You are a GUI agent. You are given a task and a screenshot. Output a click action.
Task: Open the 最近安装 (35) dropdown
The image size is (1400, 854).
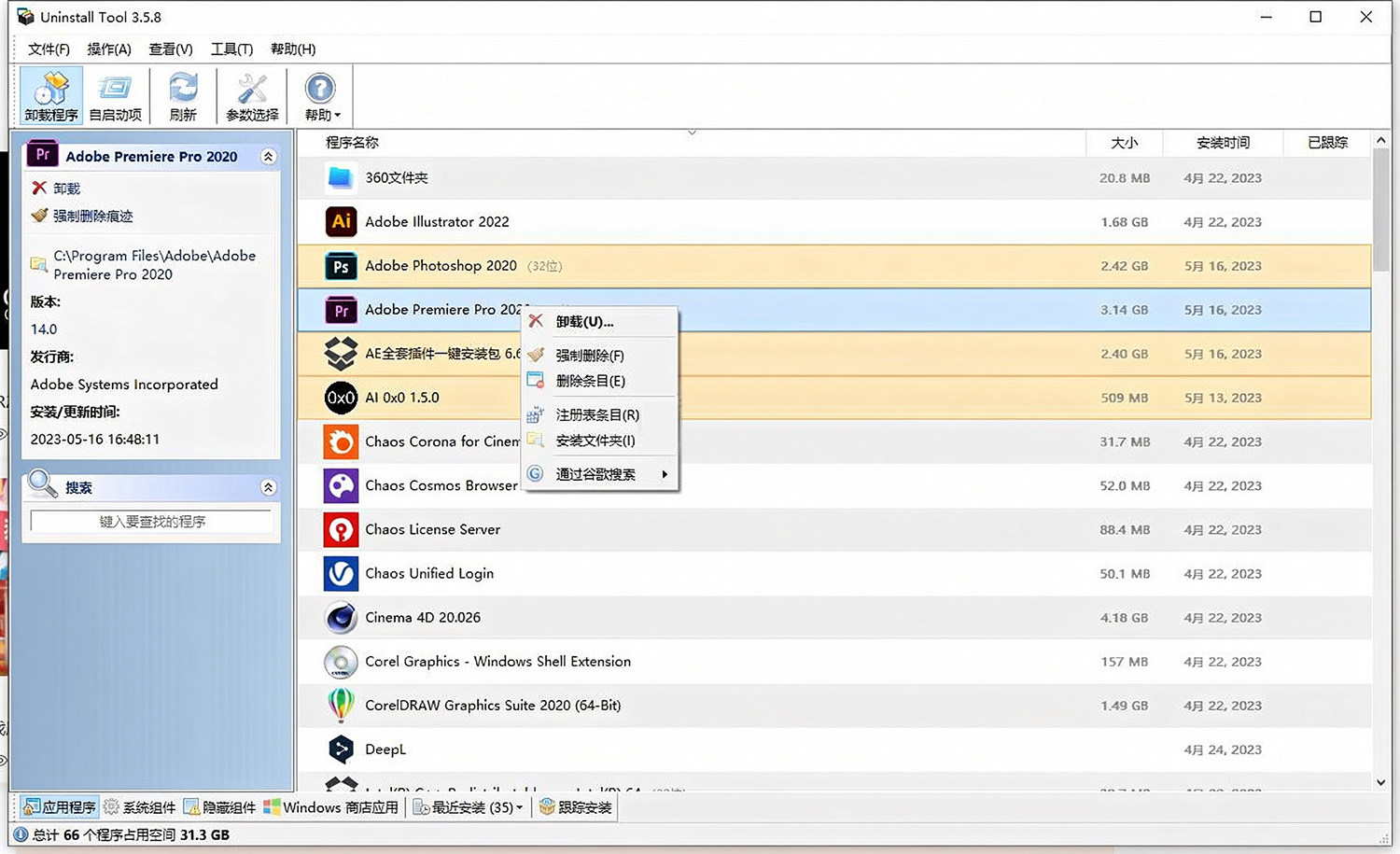point(468,807)
